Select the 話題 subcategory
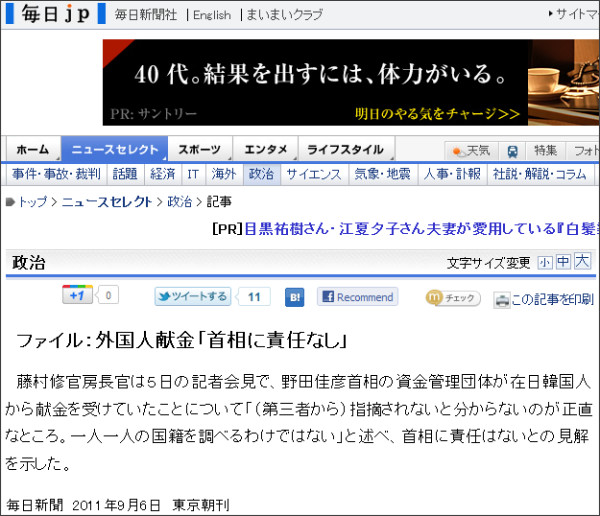This screenshot has height=516, width=600. click(x=125, y=174)
